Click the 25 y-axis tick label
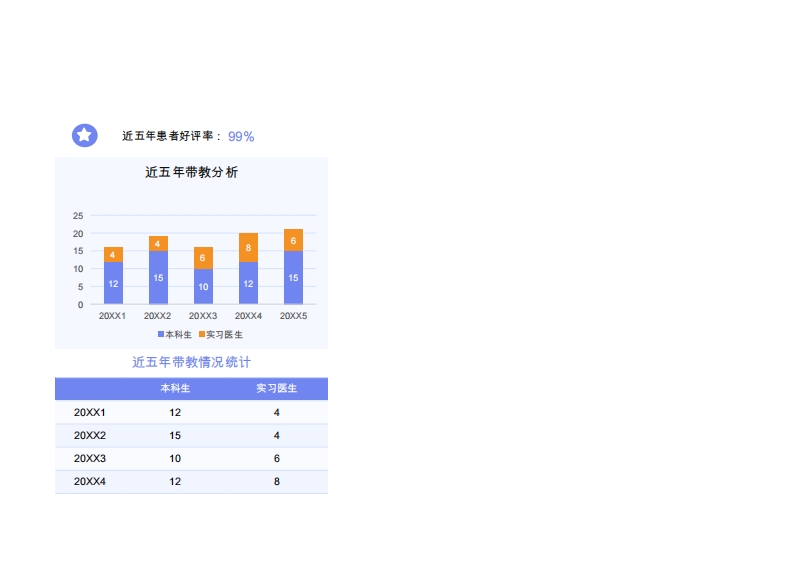Image resolution: width=793 pixels, height=561 pixels. click(78, 216)
